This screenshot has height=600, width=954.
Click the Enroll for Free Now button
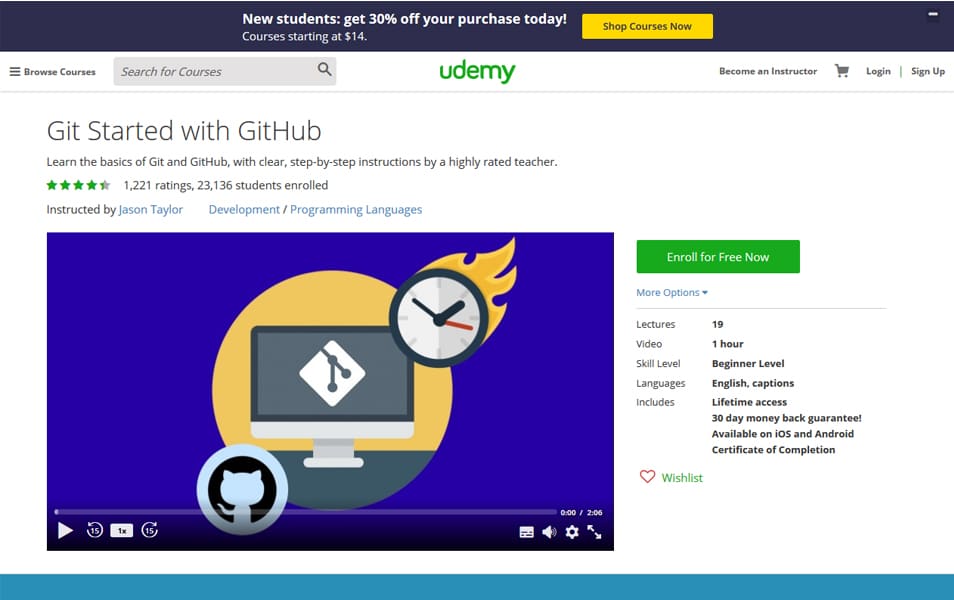tap(717, 256)
